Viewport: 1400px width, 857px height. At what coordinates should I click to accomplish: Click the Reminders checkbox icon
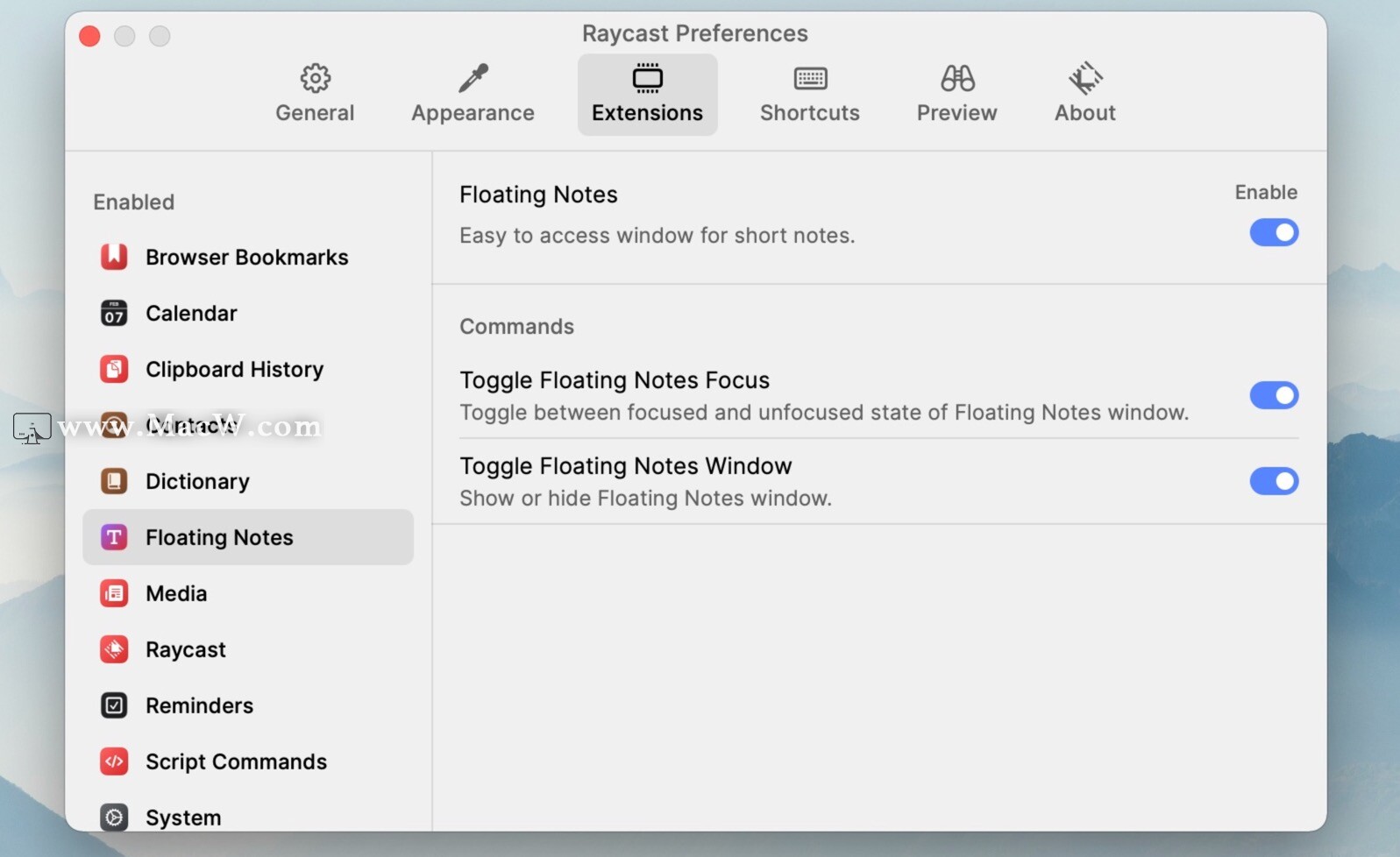114,705
